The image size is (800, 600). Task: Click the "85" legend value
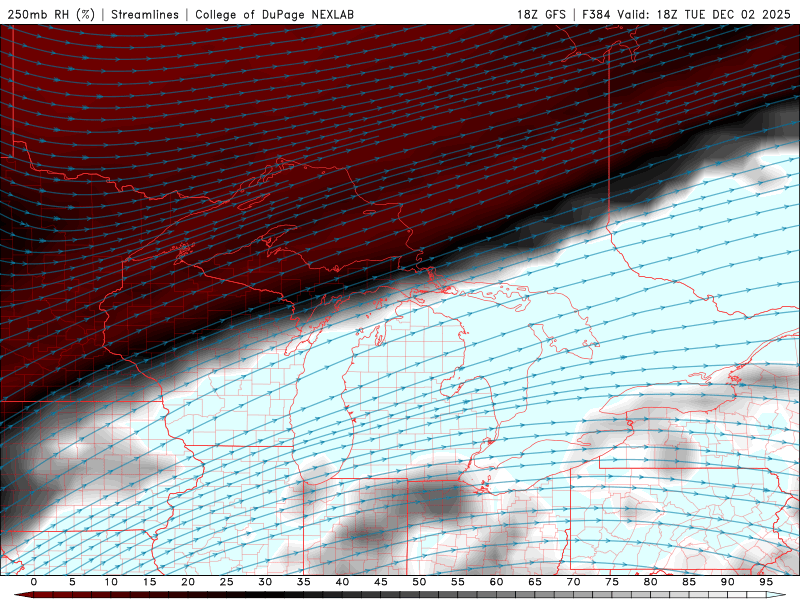(x=689, y=582)
